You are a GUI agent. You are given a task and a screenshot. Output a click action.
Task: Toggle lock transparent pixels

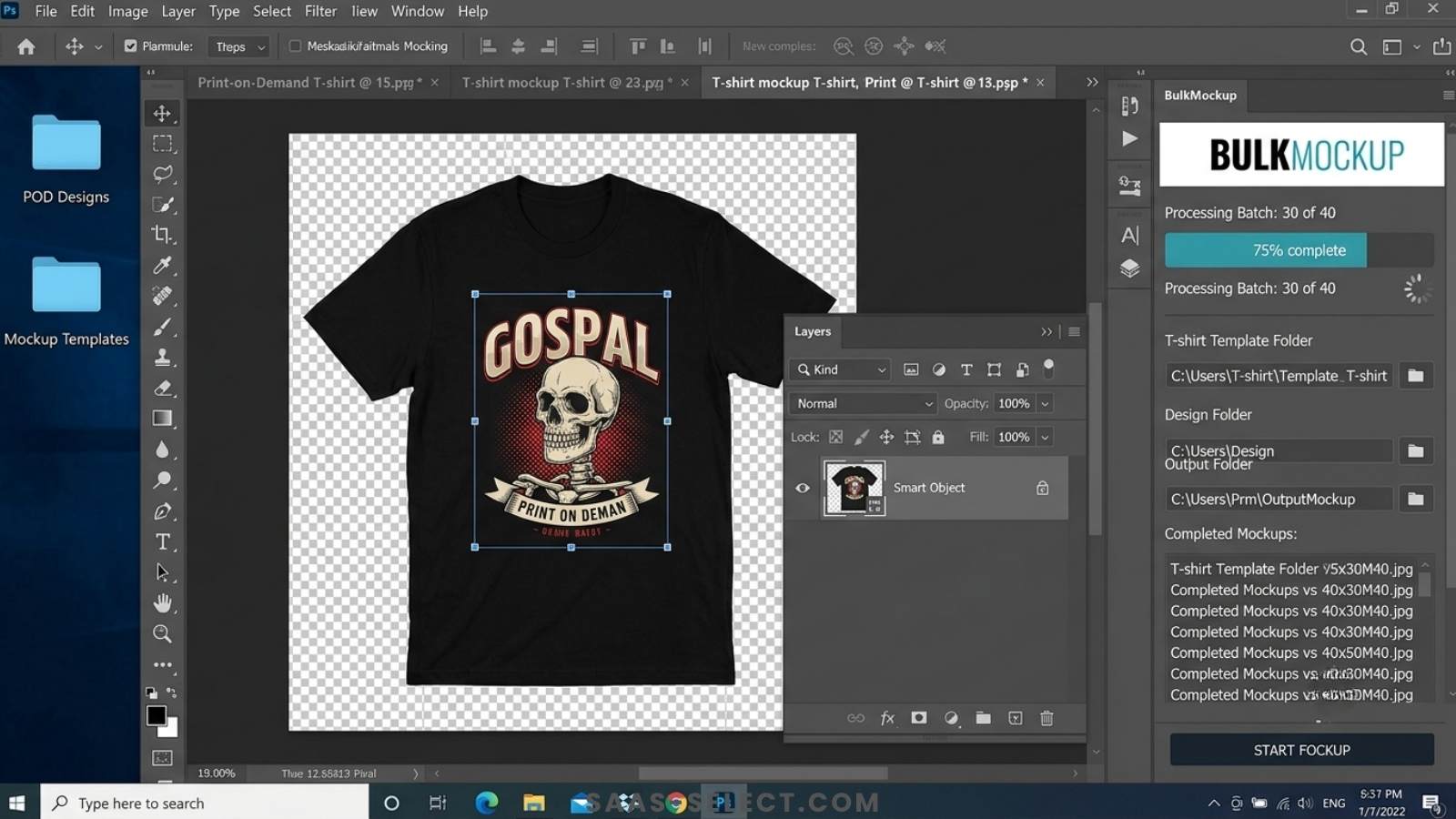(x=835, y=437)
